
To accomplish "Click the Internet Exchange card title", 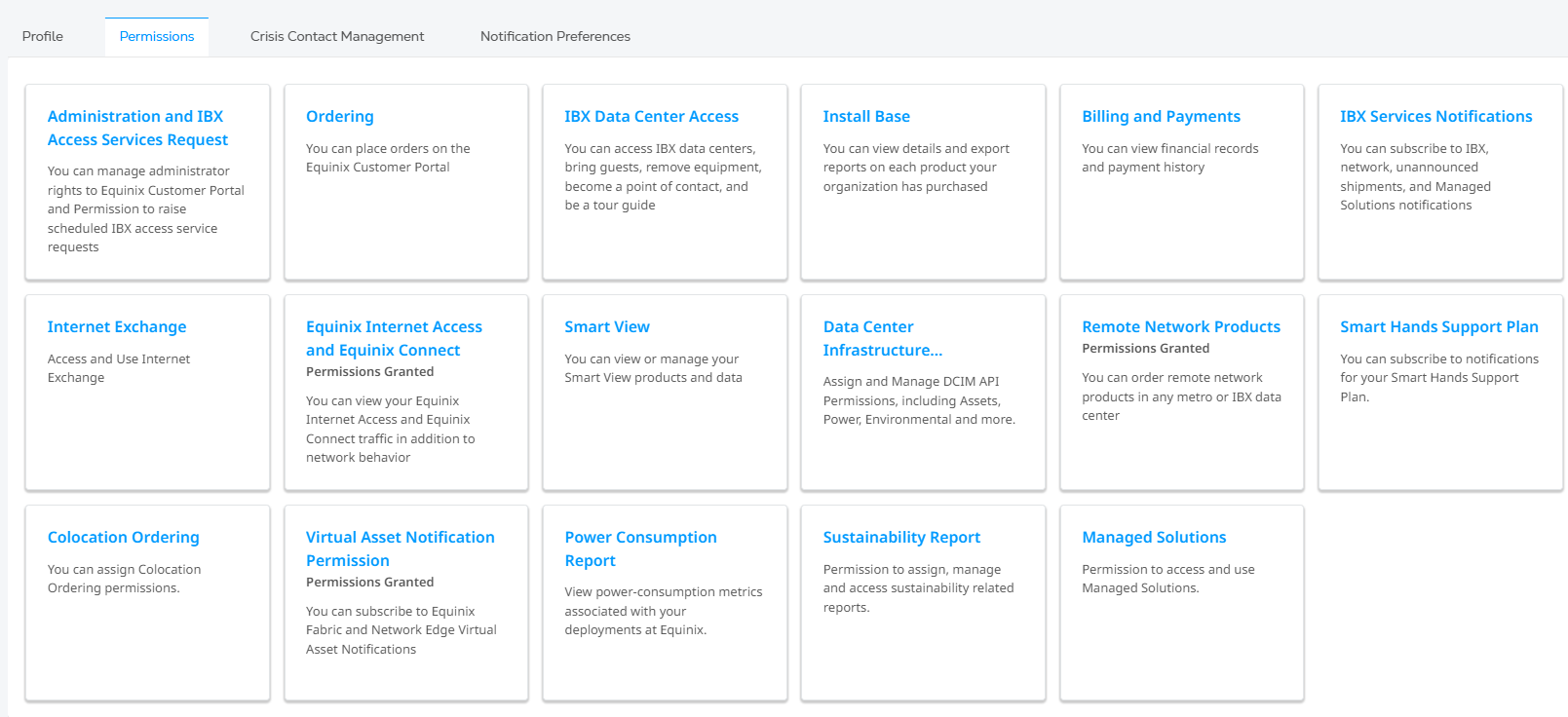I will pos(117,326).
